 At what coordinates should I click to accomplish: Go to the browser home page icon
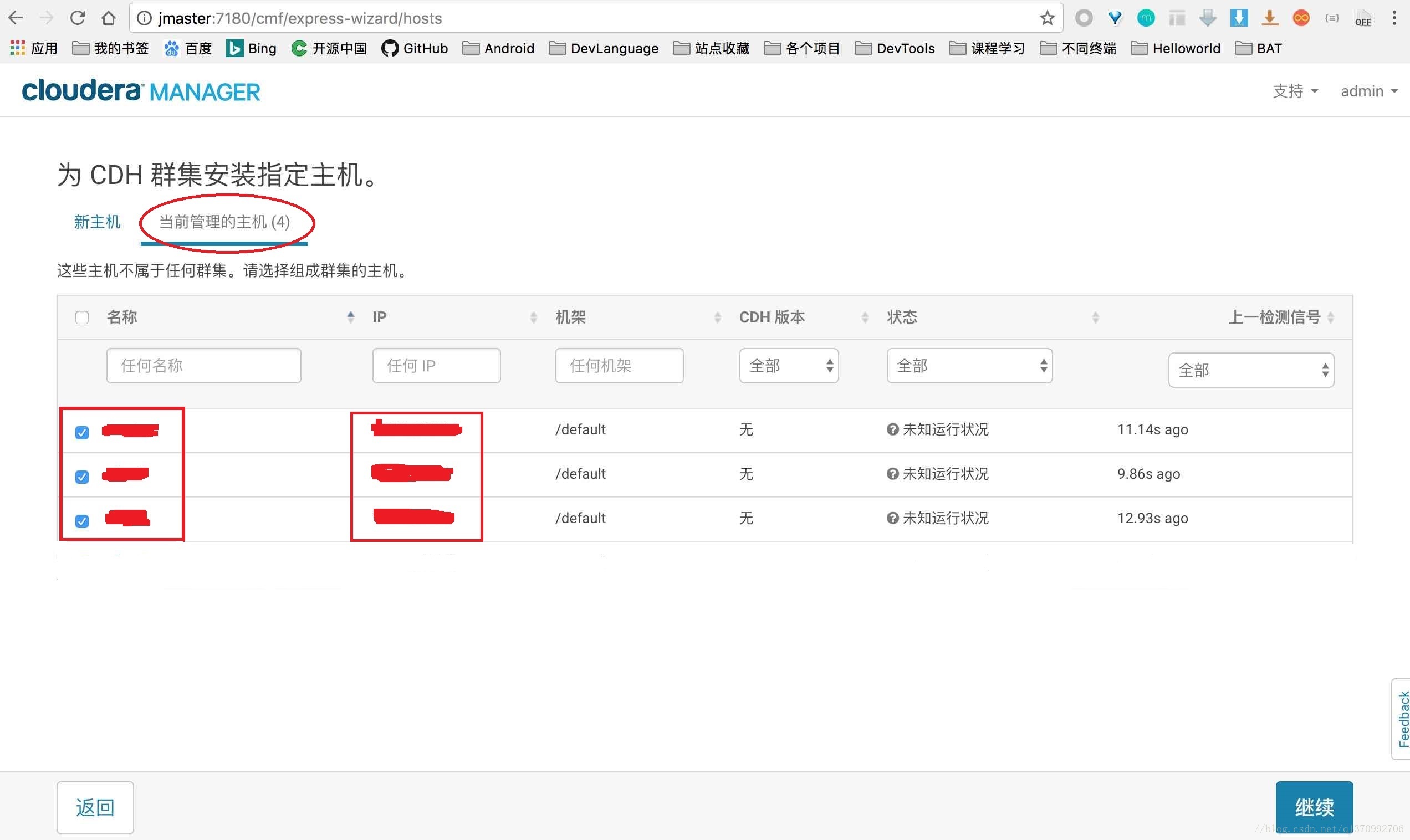point(108,18)
